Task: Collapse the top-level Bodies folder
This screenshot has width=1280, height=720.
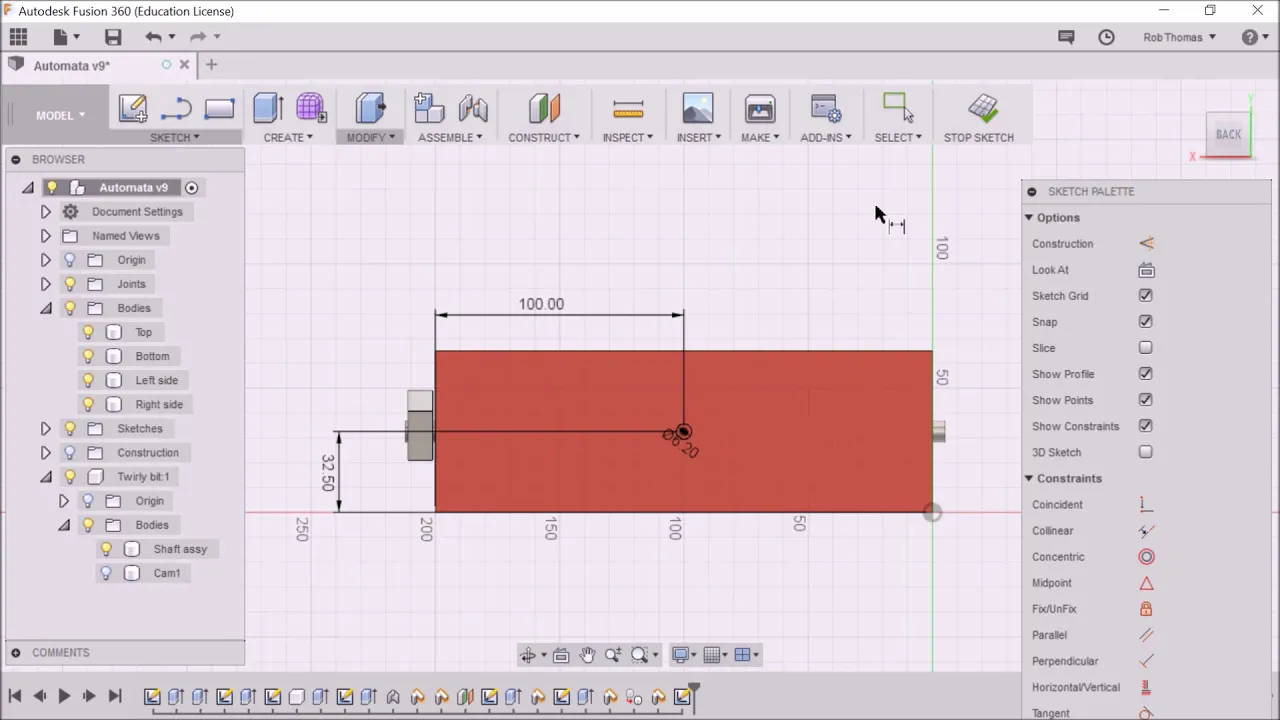Action: [46, 308]
